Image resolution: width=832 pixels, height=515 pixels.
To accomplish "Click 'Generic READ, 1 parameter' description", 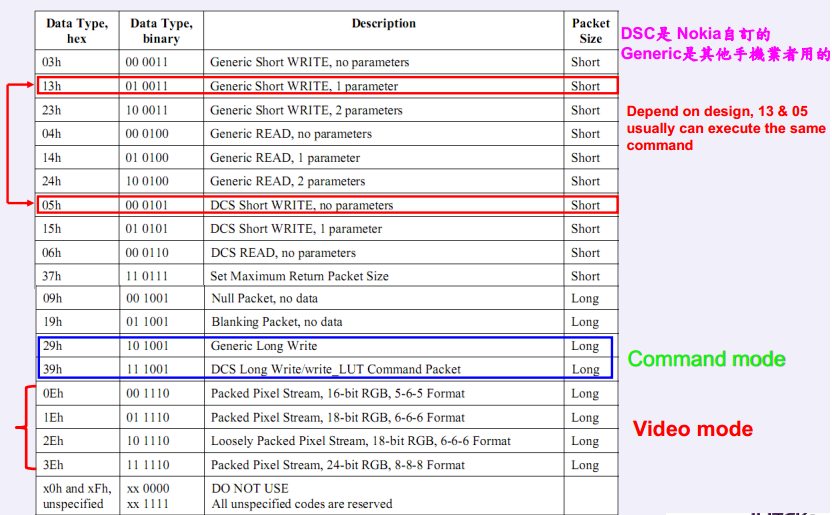I will tap(285, 158).
